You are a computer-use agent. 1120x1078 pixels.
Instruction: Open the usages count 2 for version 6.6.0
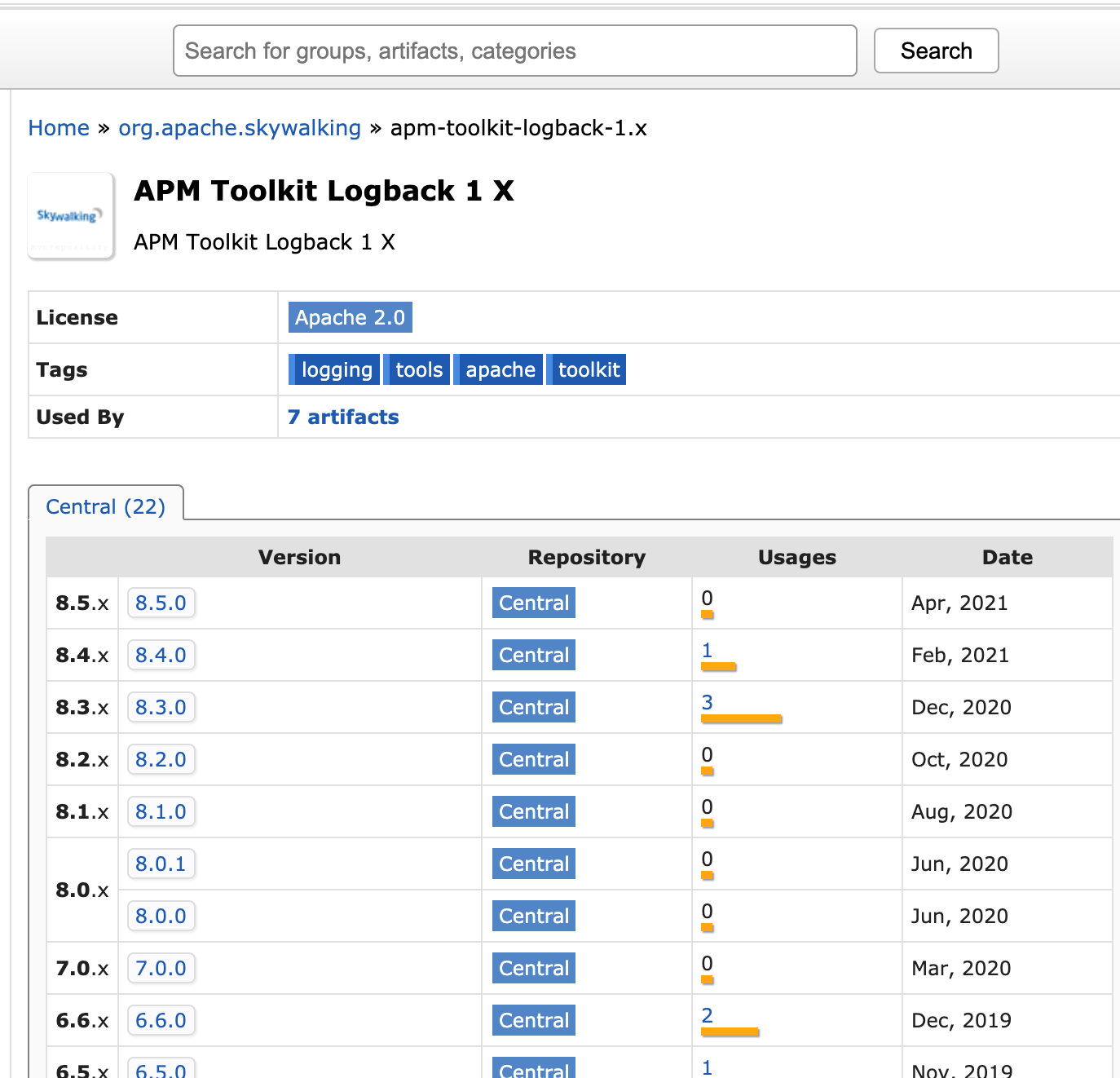(708, 1015)
